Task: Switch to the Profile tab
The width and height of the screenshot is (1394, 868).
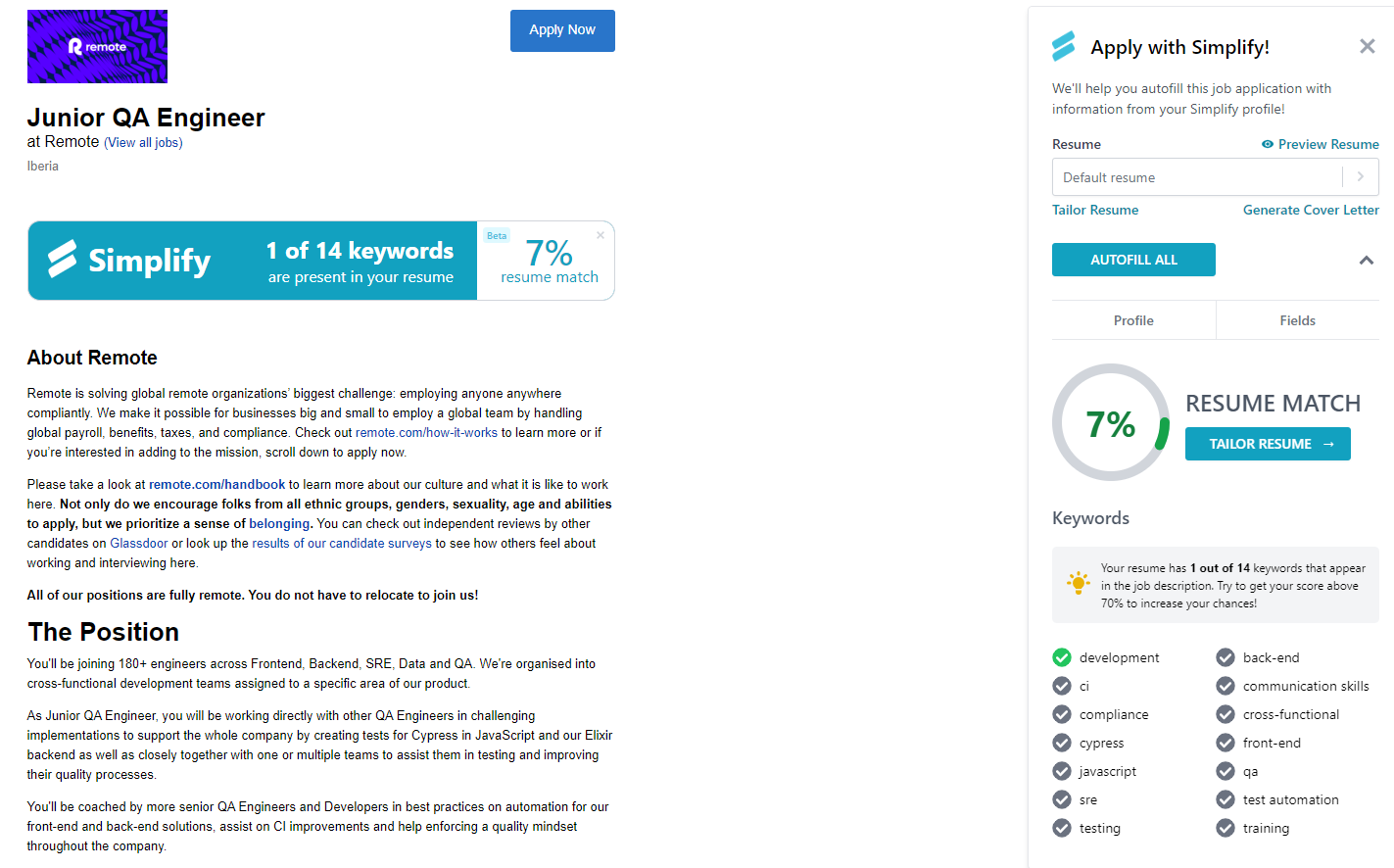Action: pyautogui.click(x=1133, y=319)
